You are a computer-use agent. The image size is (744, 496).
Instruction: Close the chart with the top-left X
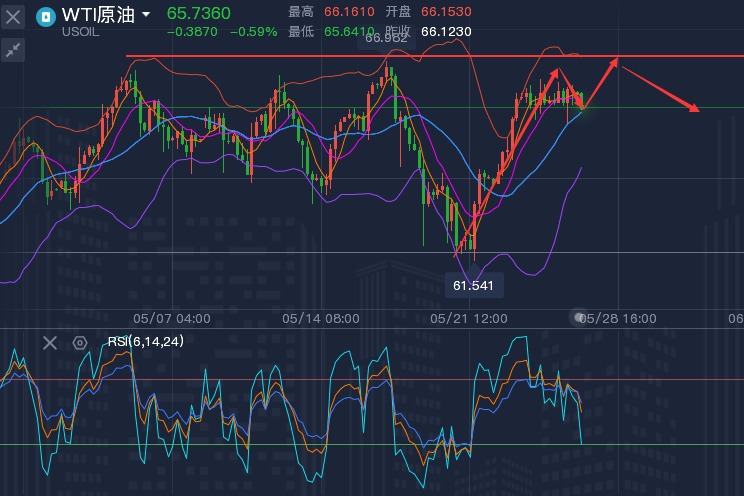[x=13, y=16]
